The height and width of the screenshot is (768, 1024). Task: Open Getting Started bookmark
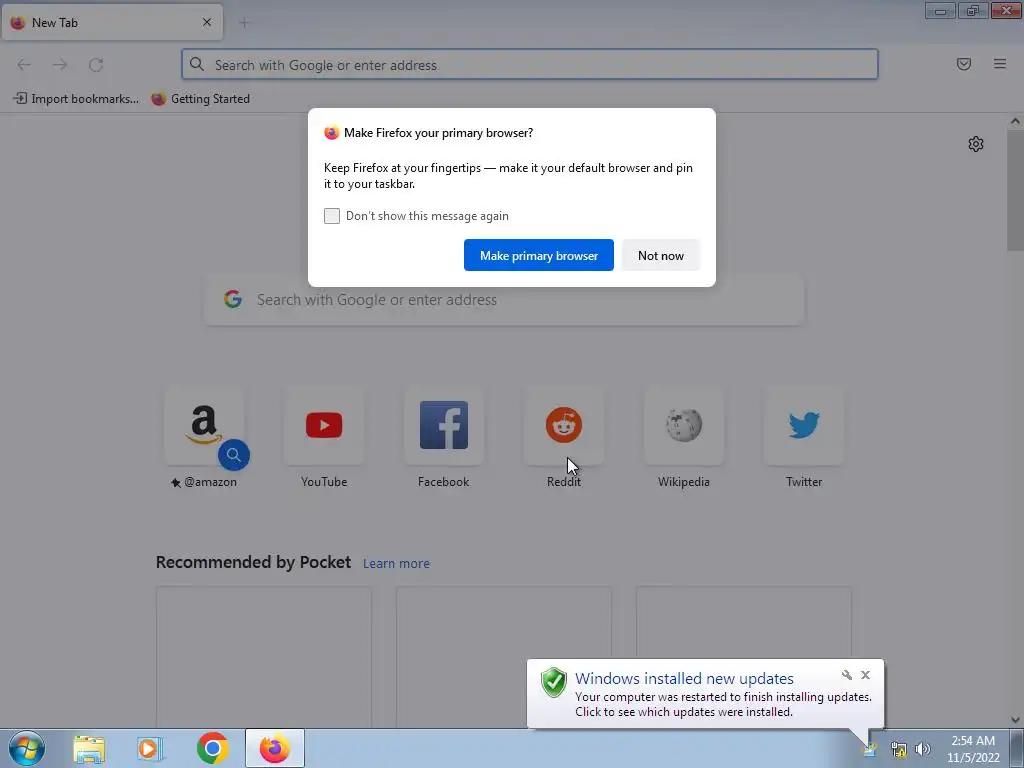200,99
